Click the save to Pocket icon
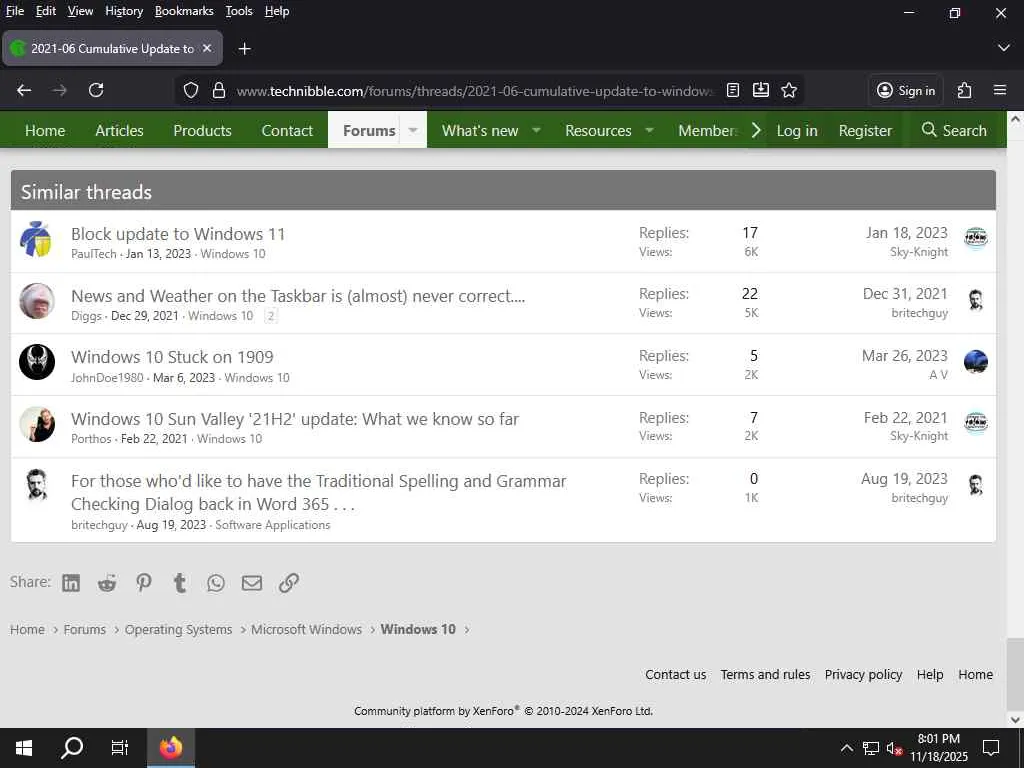The height and width of the screenshot is (768, 1024). [761, 90]
